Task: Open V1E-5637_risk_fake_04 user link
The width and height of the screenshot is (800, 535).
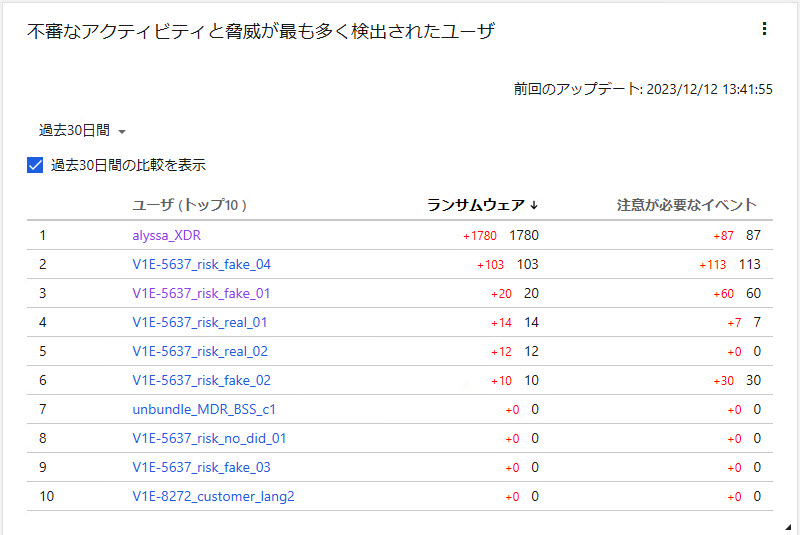Action: [x=201, y=264]
